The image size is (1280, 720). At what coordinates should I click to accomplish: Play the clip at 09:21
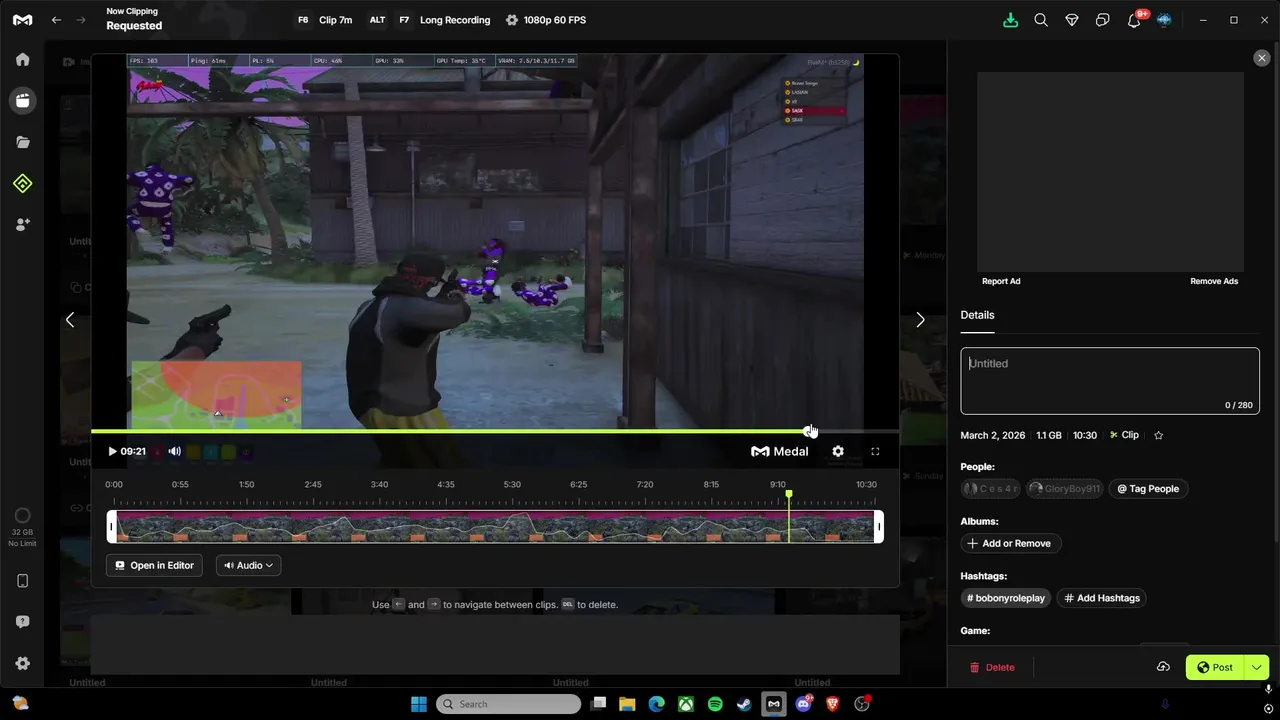[112, 451]
